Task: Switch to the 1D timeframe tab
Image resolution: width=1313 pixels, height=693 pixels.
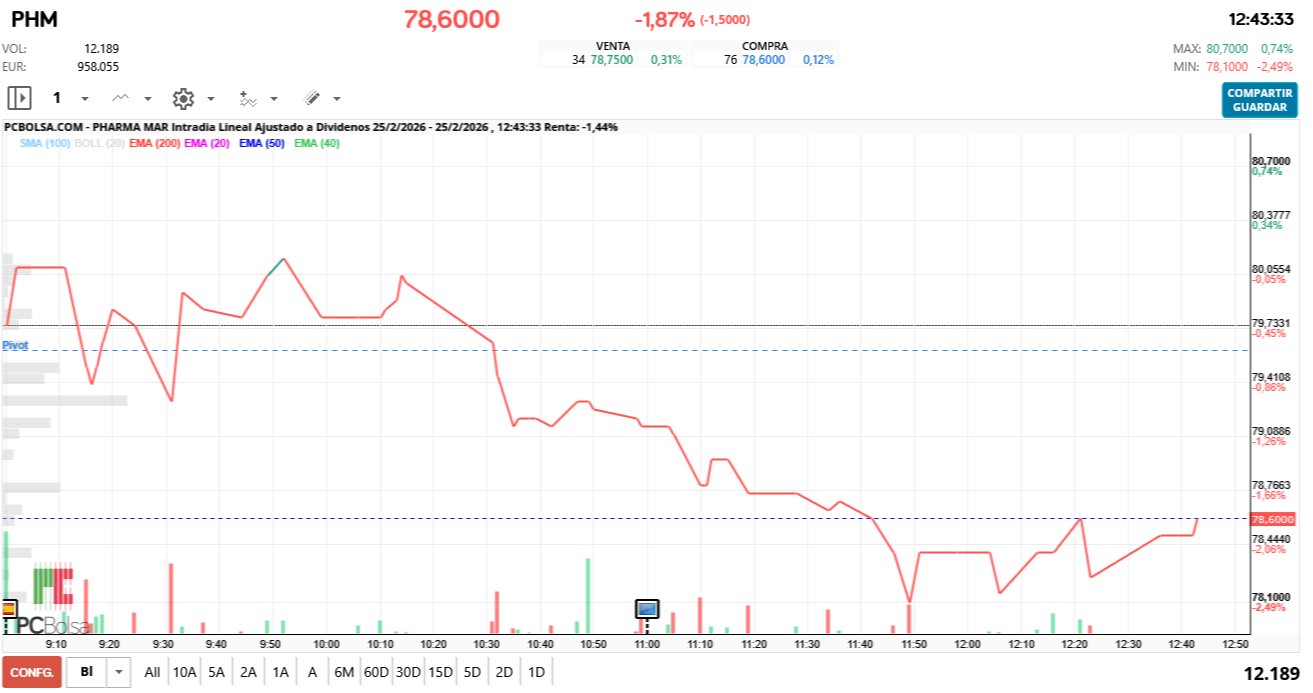Action: click(537, 672)
